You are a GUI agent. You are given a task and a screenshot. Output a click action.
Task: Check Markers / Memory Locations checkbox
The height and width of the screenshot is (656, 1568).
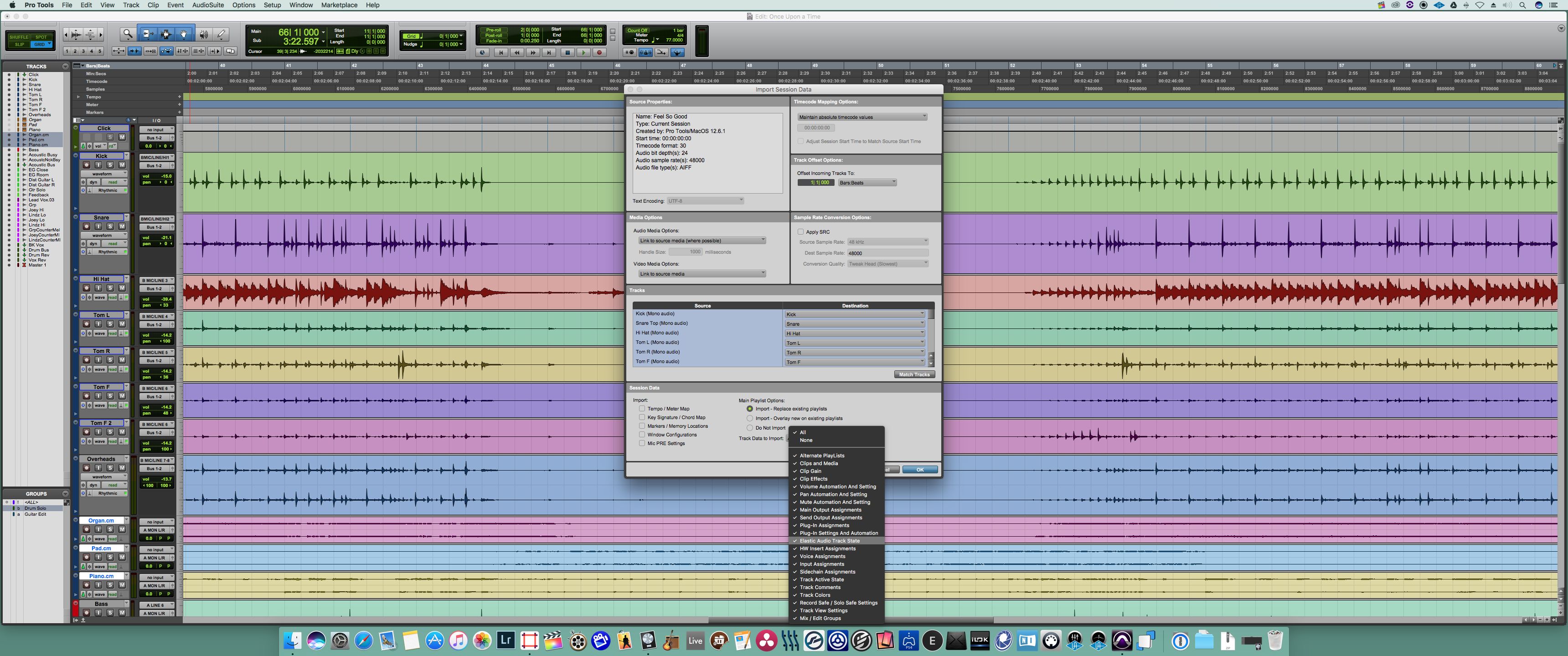tap(642, 426)
